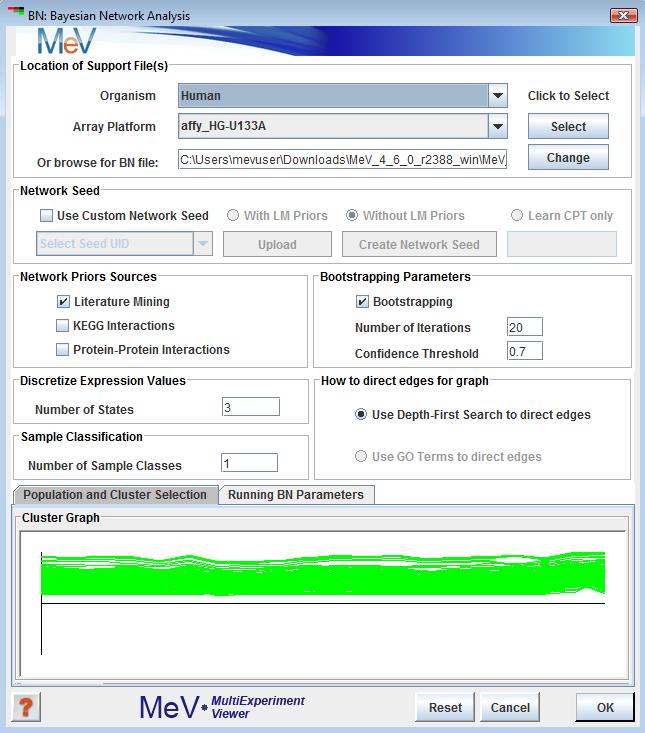Open Population and Cluster Selection tab
Viewport: 645px width, 733px height.
click(x=115, y=494)
